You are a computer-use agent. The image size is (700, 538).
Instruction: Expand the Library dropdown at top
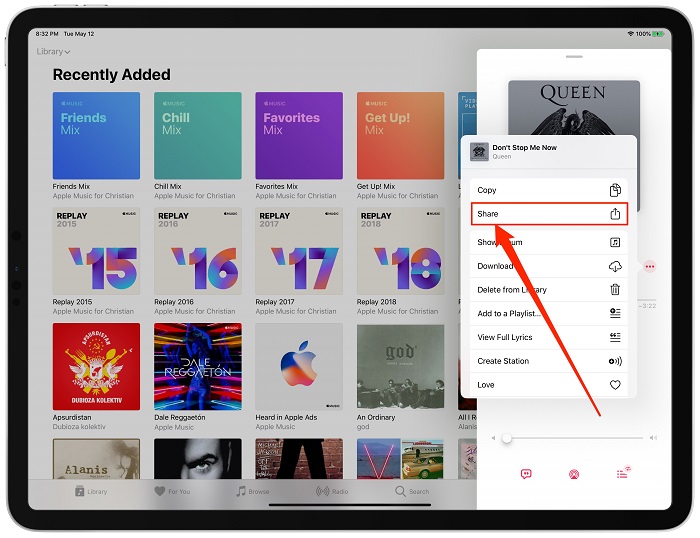coord(53,51)
